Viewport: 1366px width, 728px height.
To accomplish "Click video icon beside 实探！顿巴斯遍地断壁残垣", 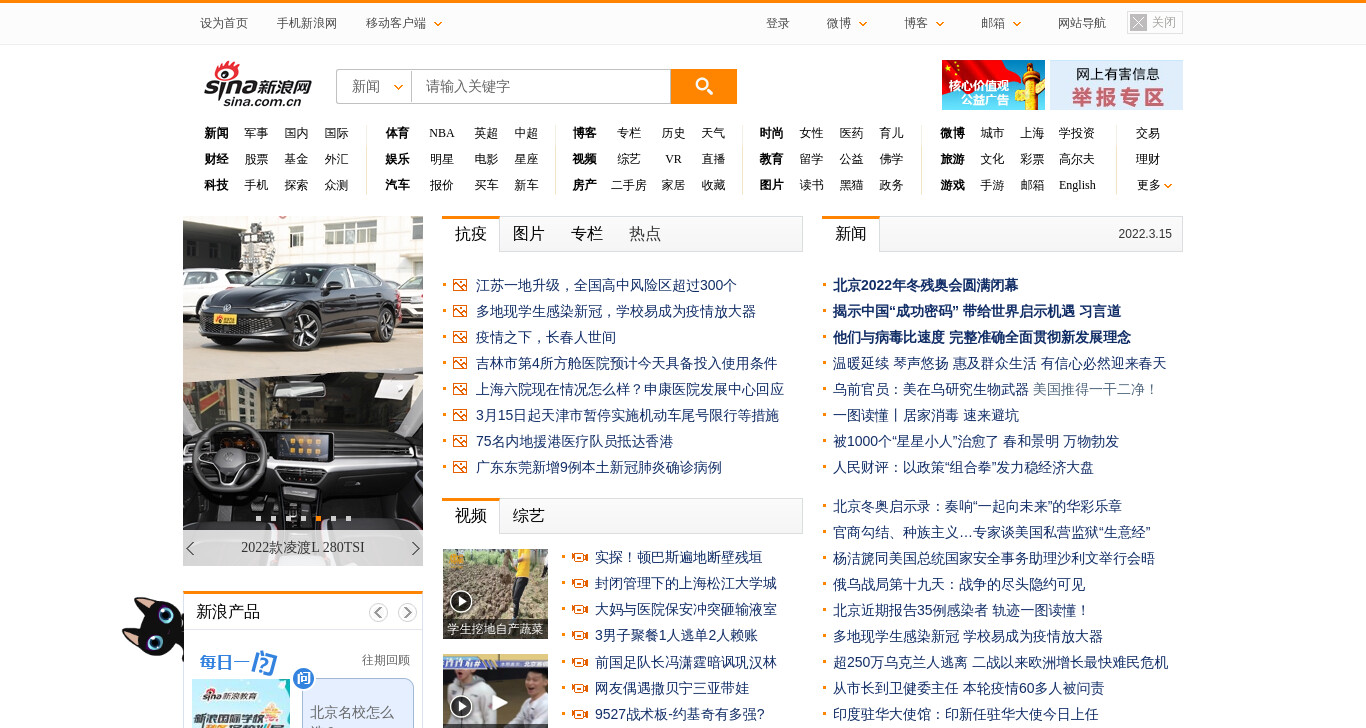I will [579, 558].
